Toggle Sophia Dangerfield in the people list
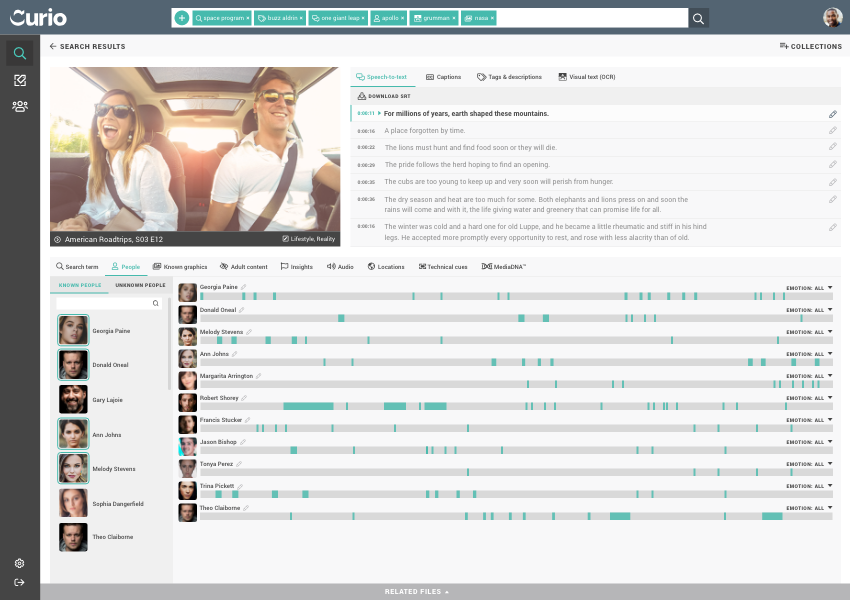Screen dimensions: 850x600 73,503
